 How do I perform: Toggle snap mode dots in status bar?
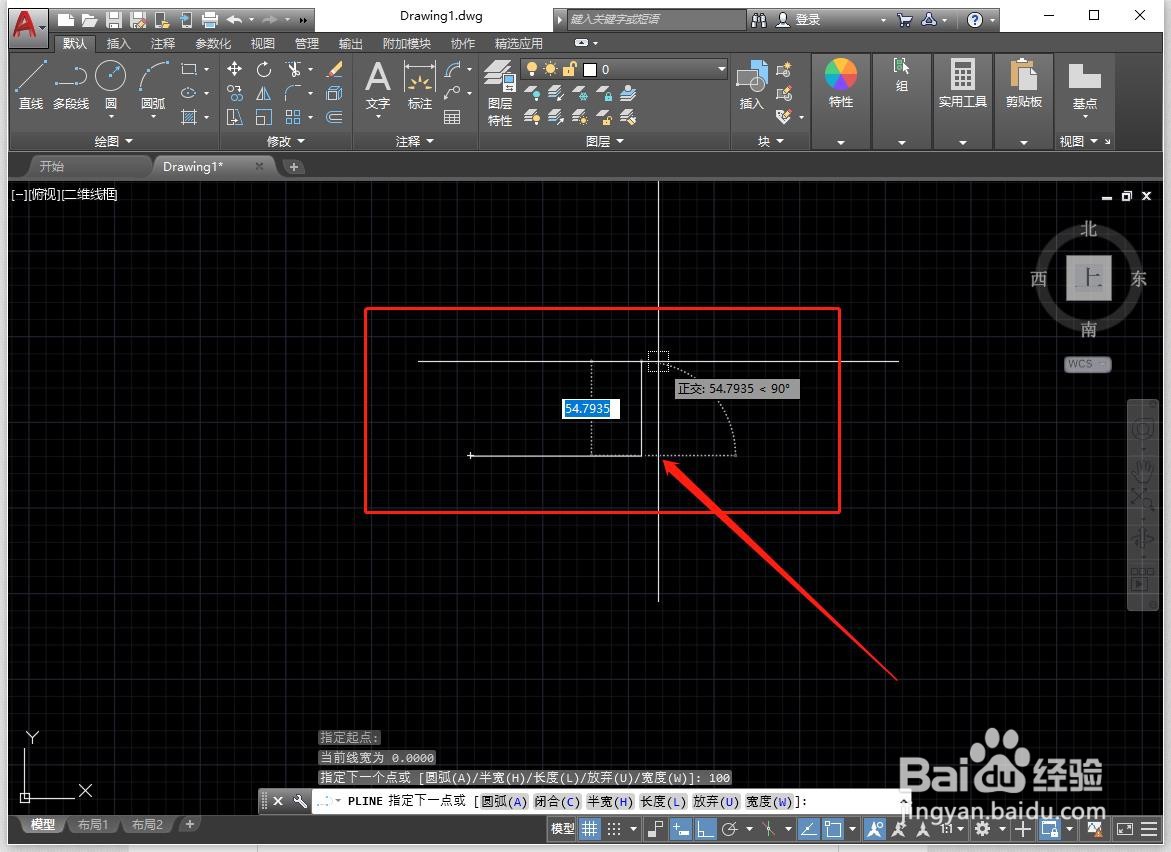click(614, 829)
